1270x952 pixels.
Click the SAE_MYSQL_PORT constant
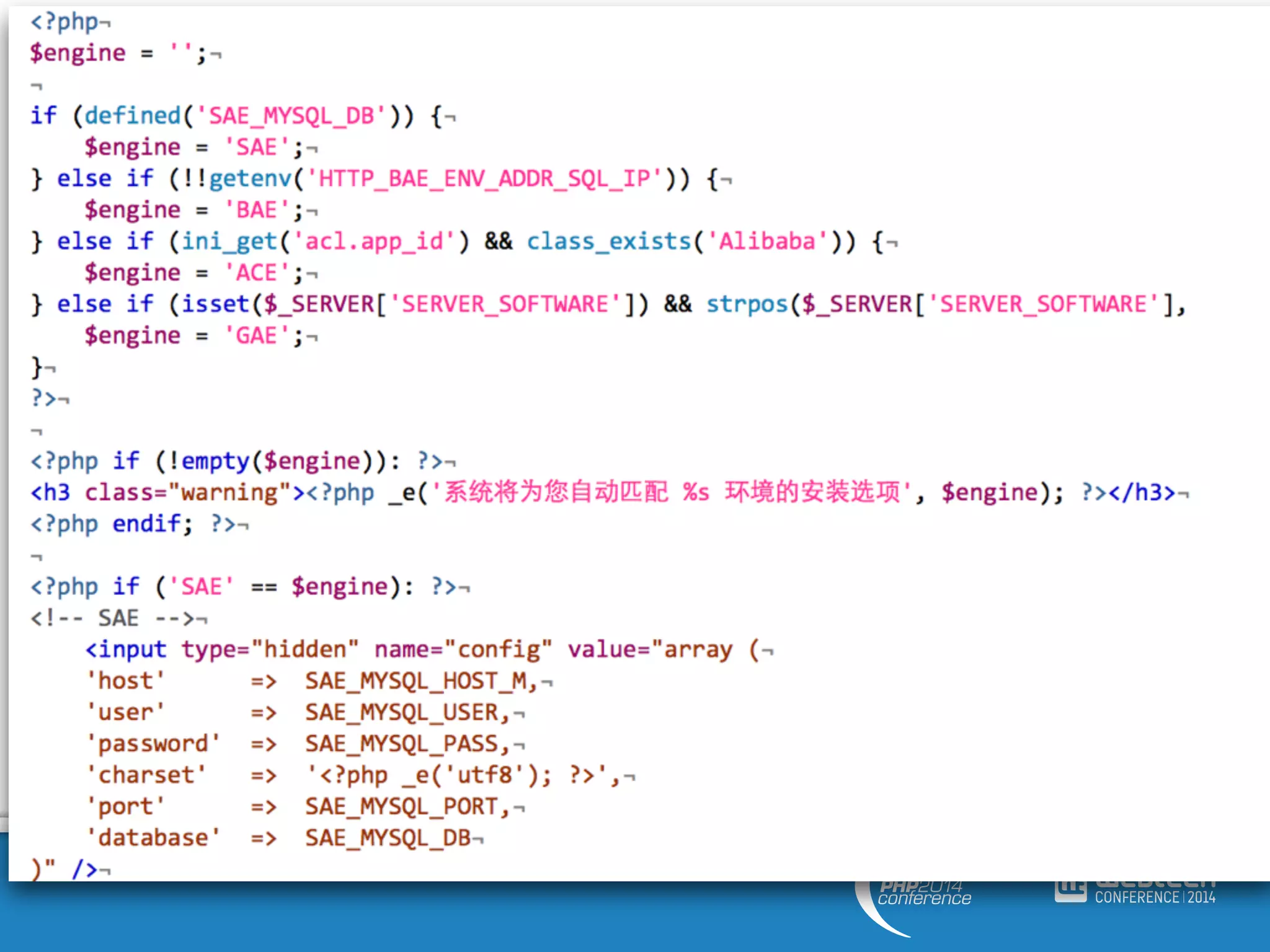point(402,806)
